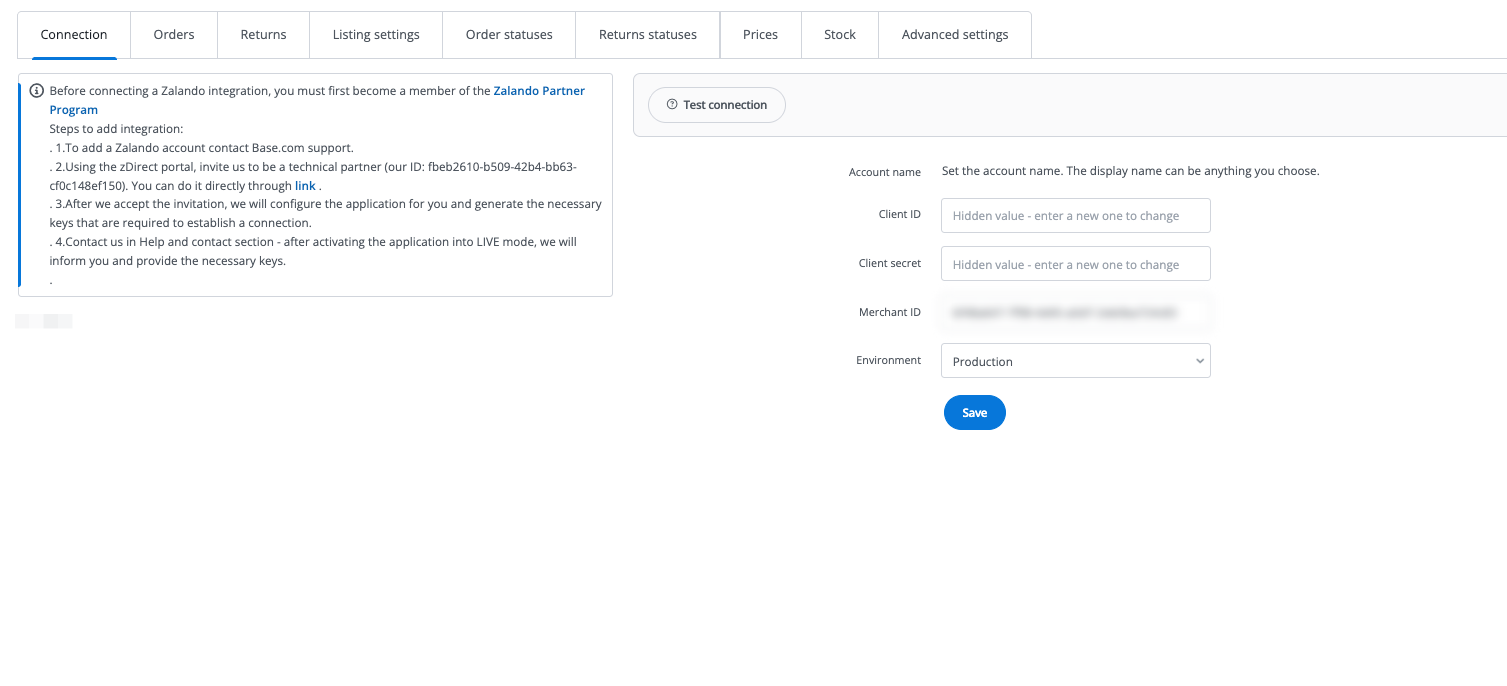Focus the Client ID input field
Viewport: 1507px width, 686px height.
coord(1075,216)
